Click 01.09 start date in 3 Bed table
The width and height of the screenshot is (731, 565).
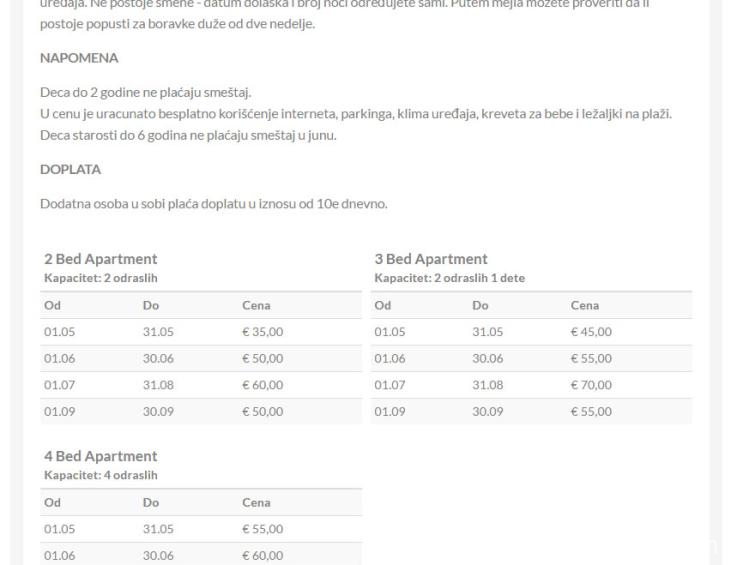coord(389,411)
